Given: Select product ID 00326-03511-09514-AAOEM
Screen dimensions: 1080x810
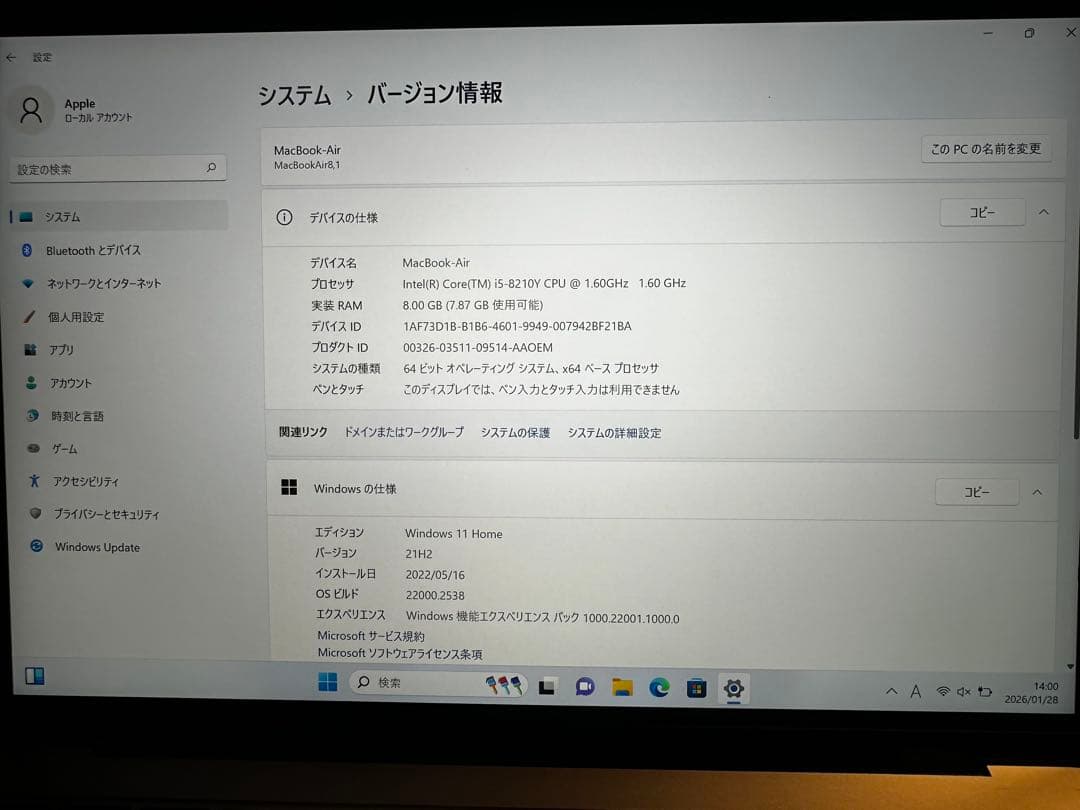Looking at the screenshot, I should (478, 347).
